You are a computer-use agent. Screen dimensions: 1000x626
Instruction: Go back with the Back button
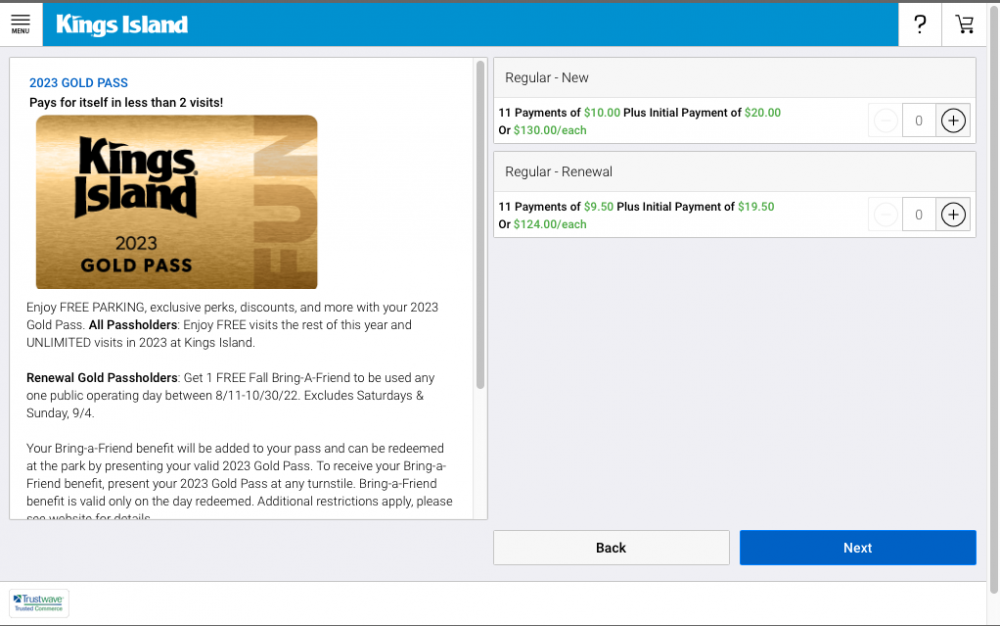[x=611, y=548]
